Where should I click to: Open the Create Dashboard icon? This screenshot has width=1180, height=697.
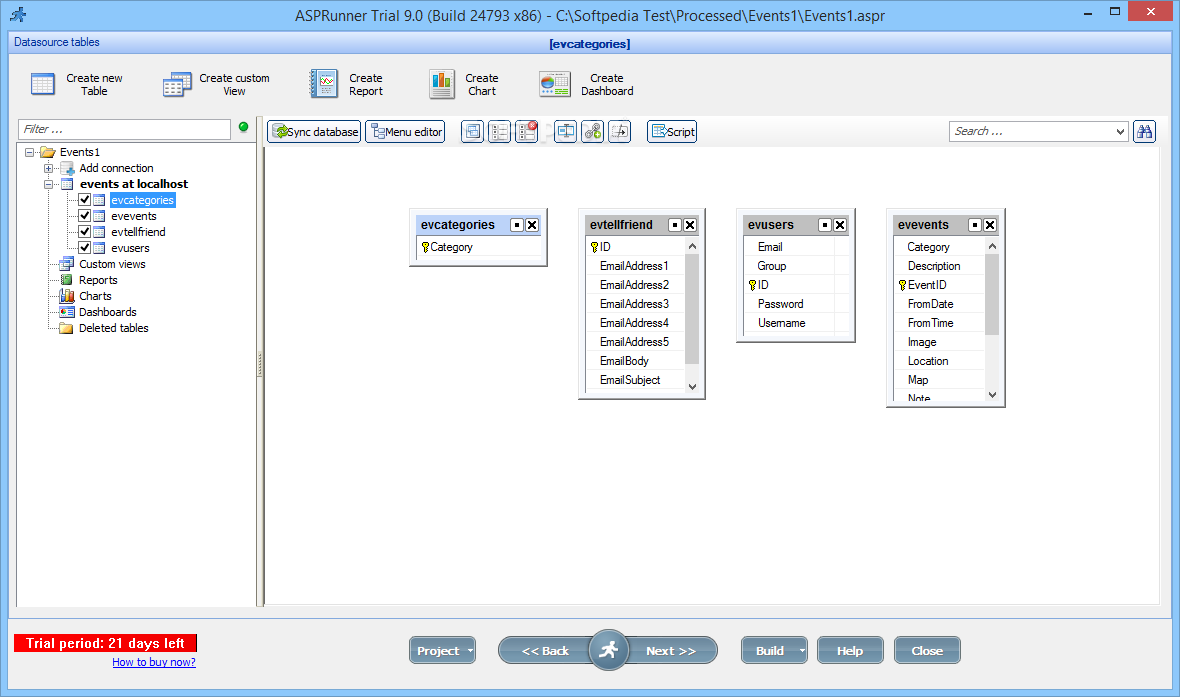coord(555,84)
